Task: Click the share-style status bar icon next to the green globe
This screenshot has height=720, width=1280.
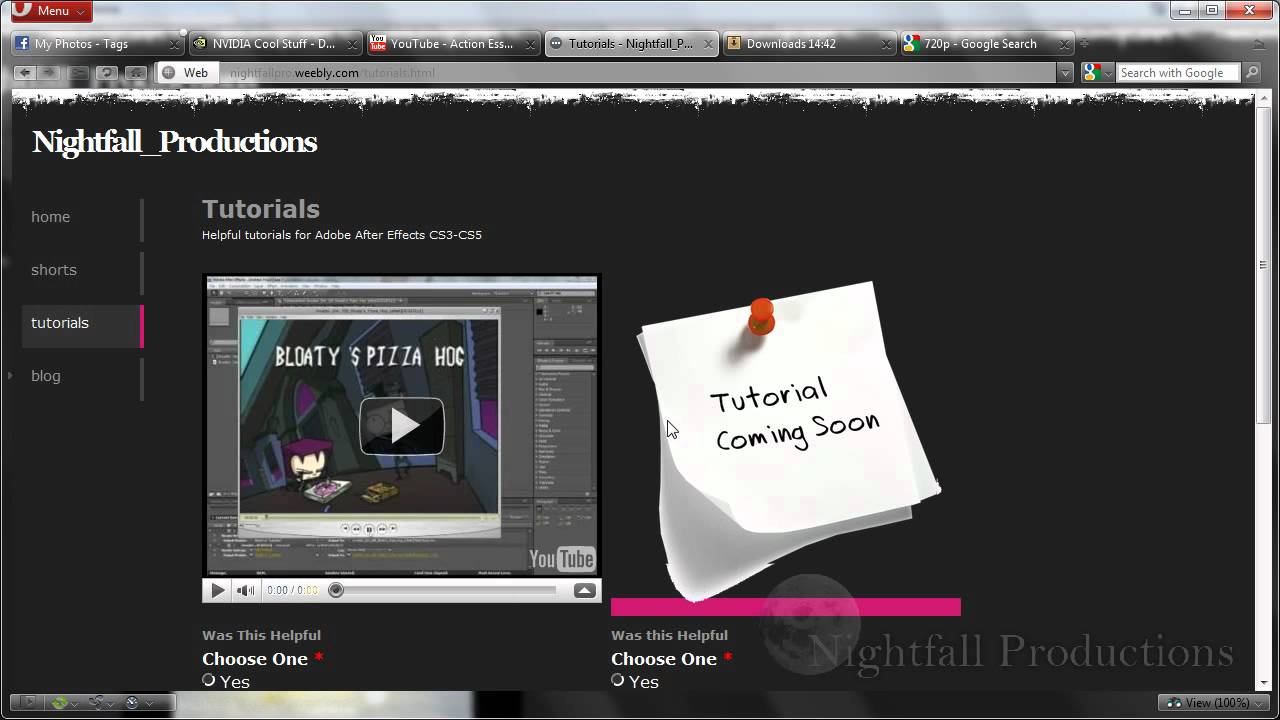Action: tap(97, 703)
